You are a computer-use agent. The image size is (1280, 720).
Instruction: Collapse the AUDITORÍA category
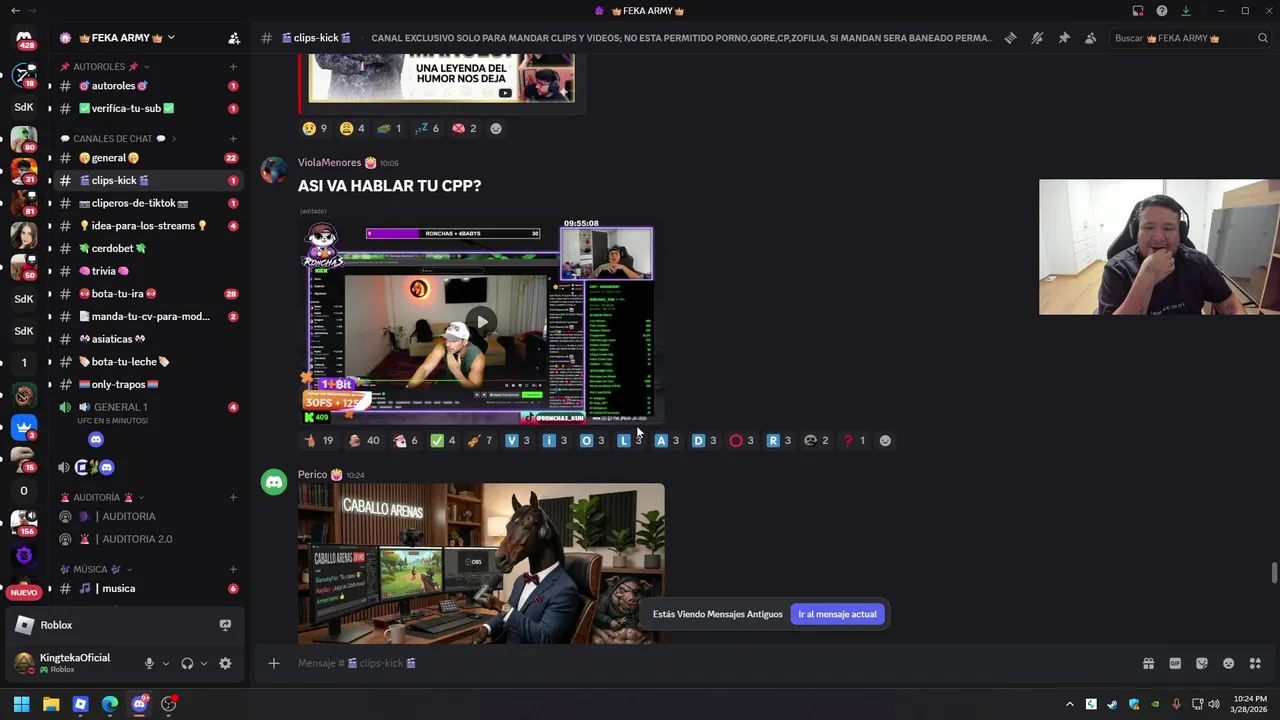tap(103, 497)
